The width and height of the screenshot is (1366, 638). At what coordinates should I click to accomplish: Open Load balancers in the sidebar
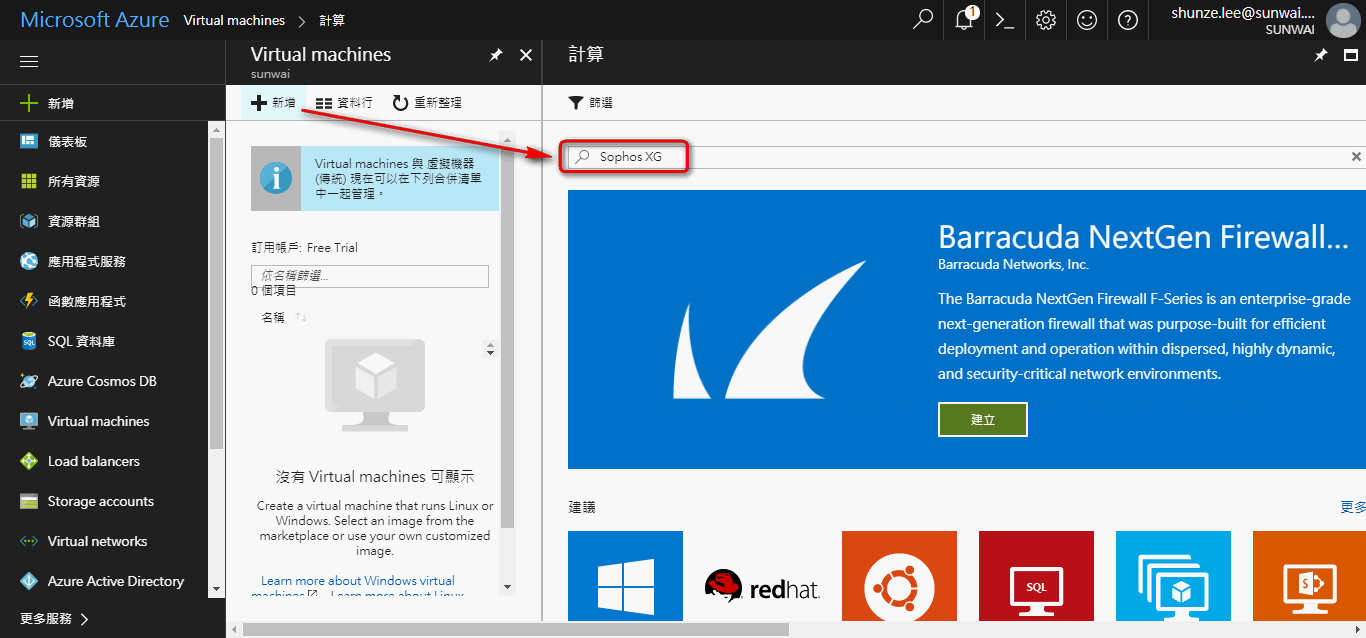point(105,461)
